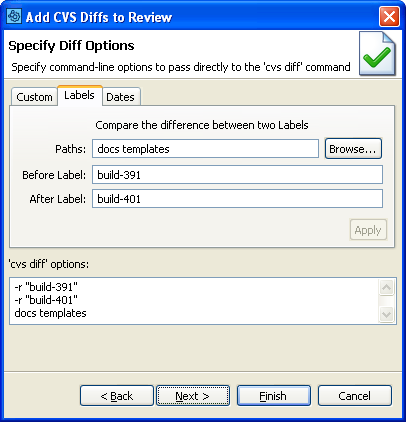The image size is (406, 422).
Task: Click inside the 'cvs diff' options text area
Action: tap(203, 301)
